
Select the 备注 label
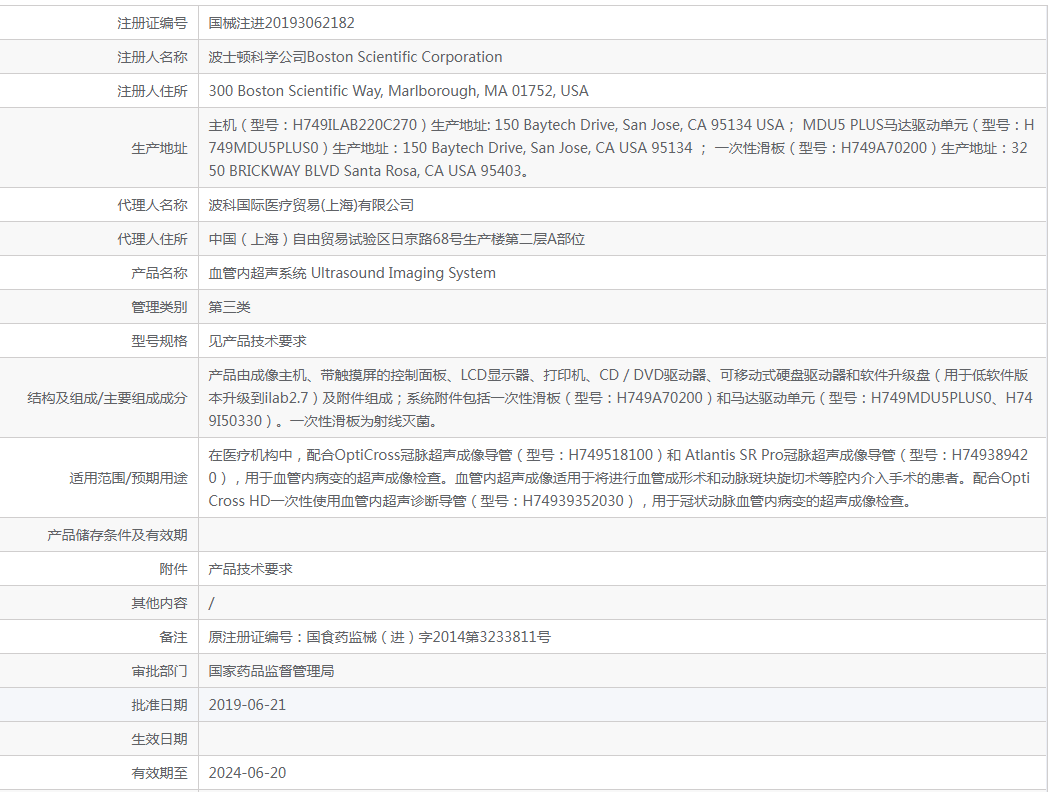[x=173, y=637]
